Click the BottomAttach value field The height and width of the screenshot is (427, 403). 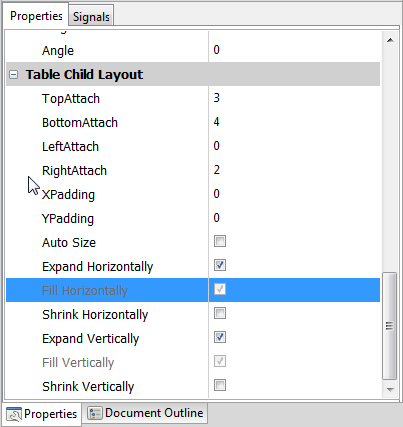(294, 122)
